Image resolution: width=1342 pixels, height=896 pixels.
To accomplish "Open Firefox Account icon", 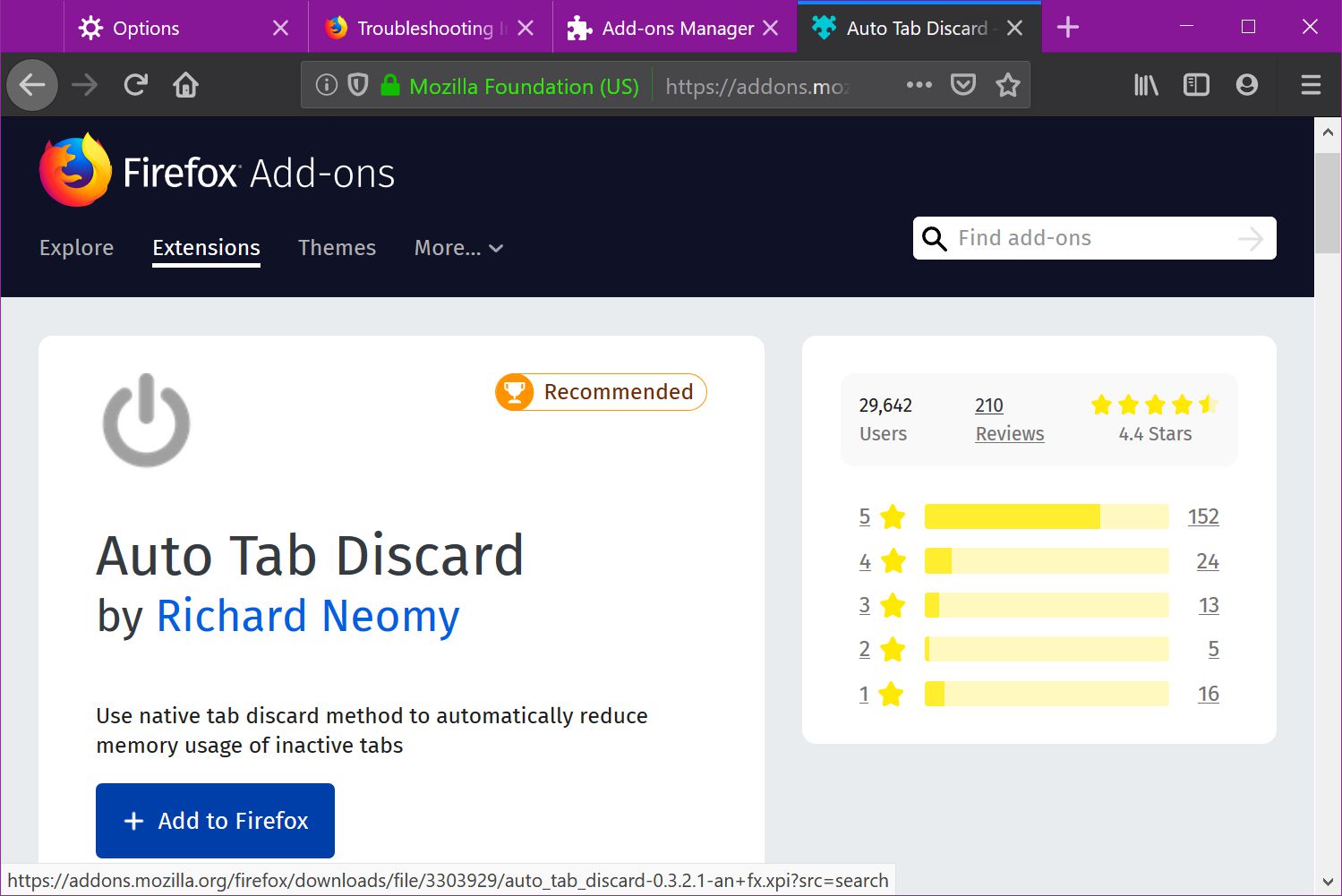I will coord(1246,85).
